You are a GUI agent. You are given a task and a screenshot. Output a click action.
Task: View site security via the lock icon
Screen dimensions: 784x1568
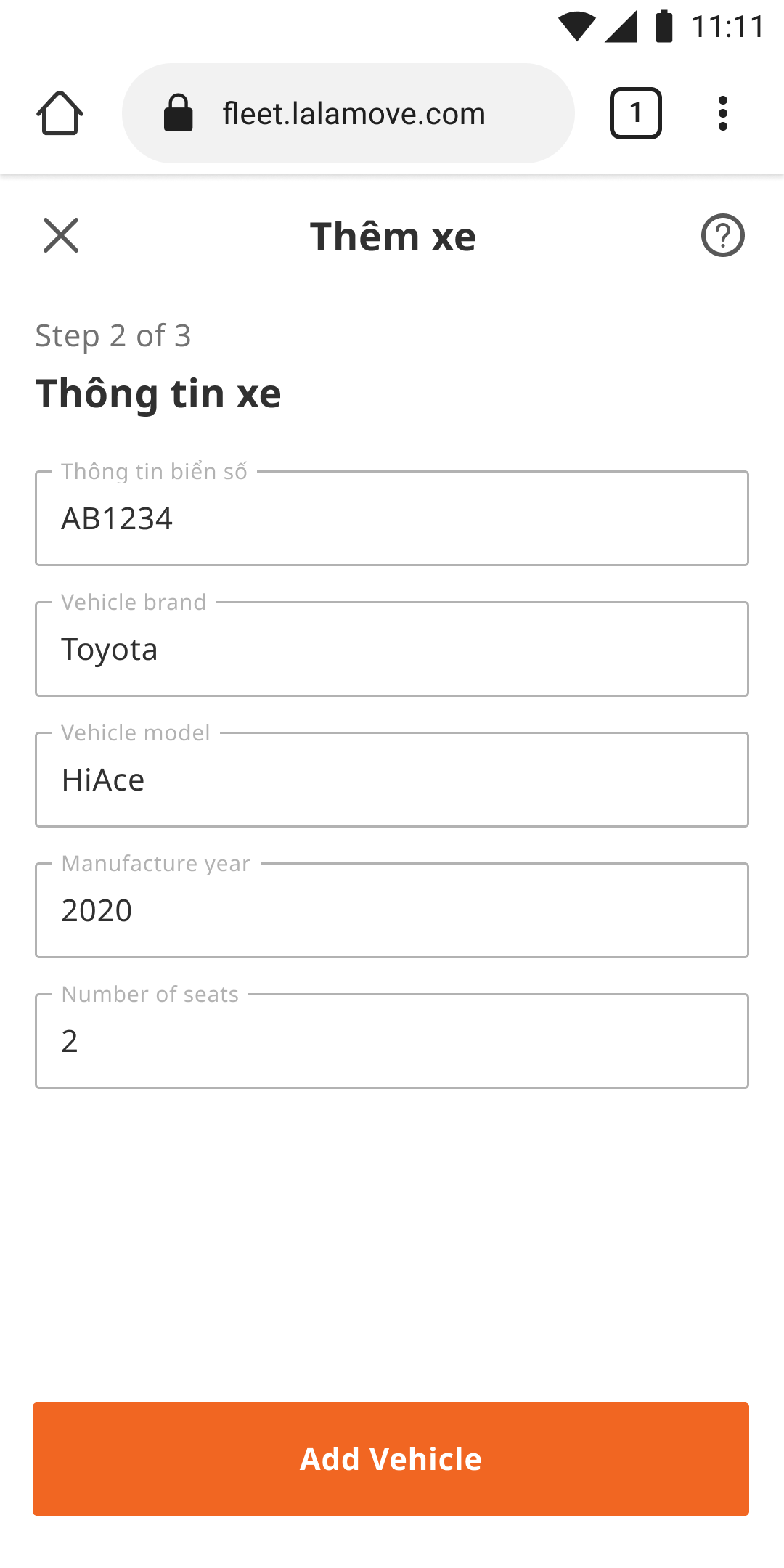[x=178, y=113]
